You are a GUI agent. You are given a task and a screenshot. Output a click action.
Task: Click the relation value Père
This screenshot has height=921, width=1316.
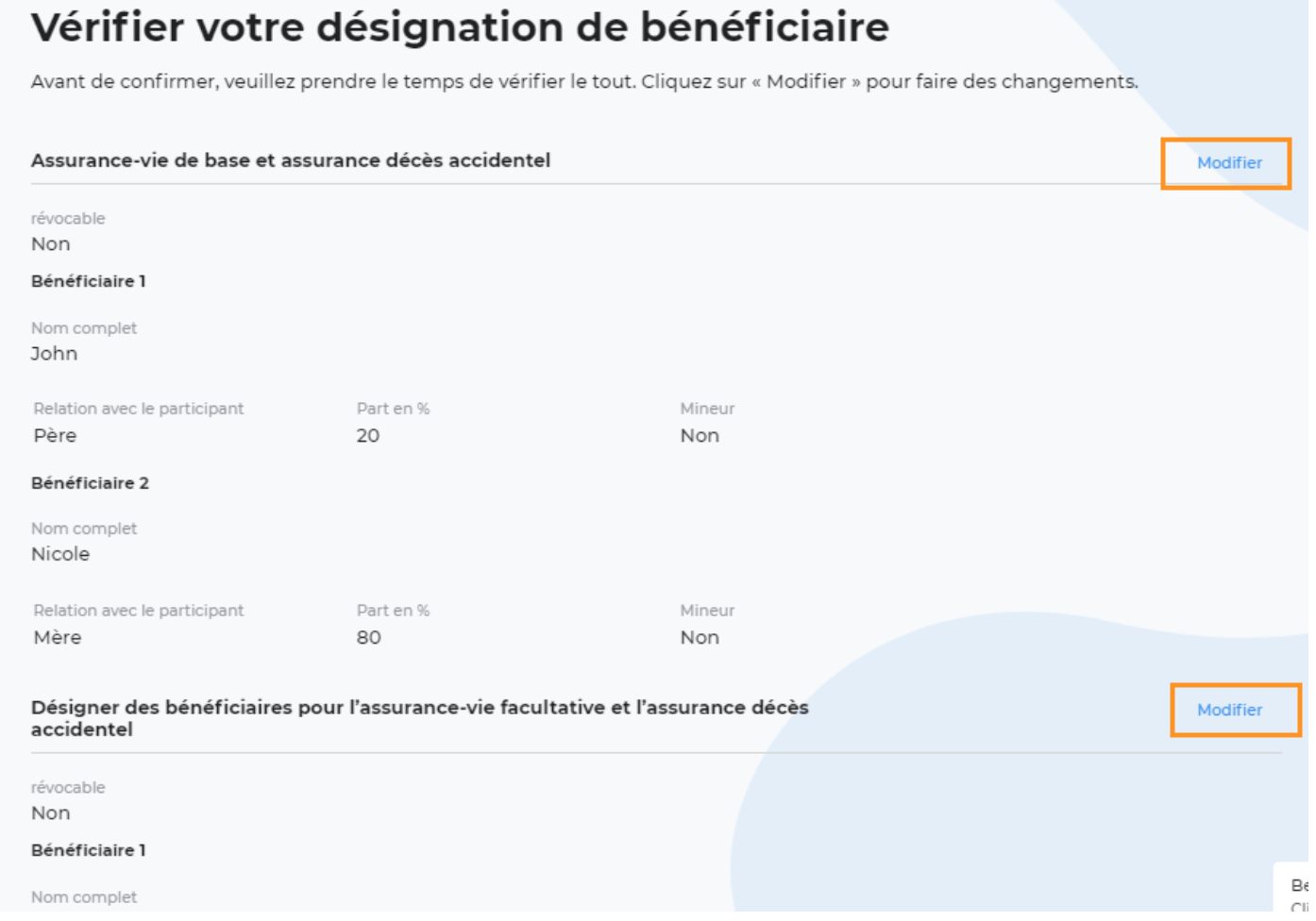coord(55,438)
